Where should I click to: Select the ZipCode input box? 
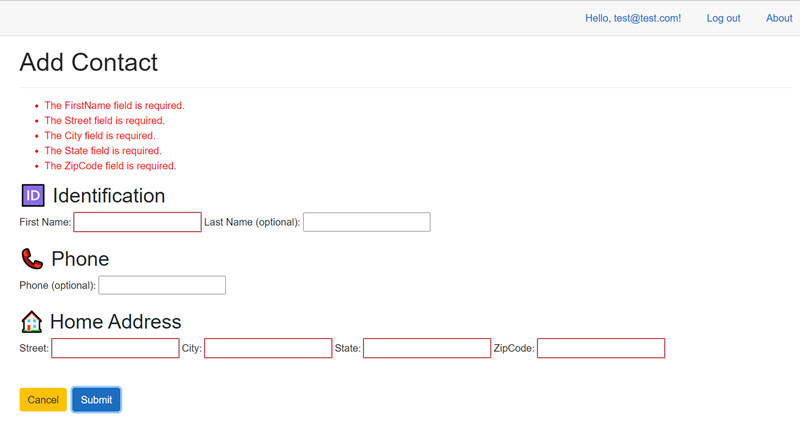pos(600,348)
